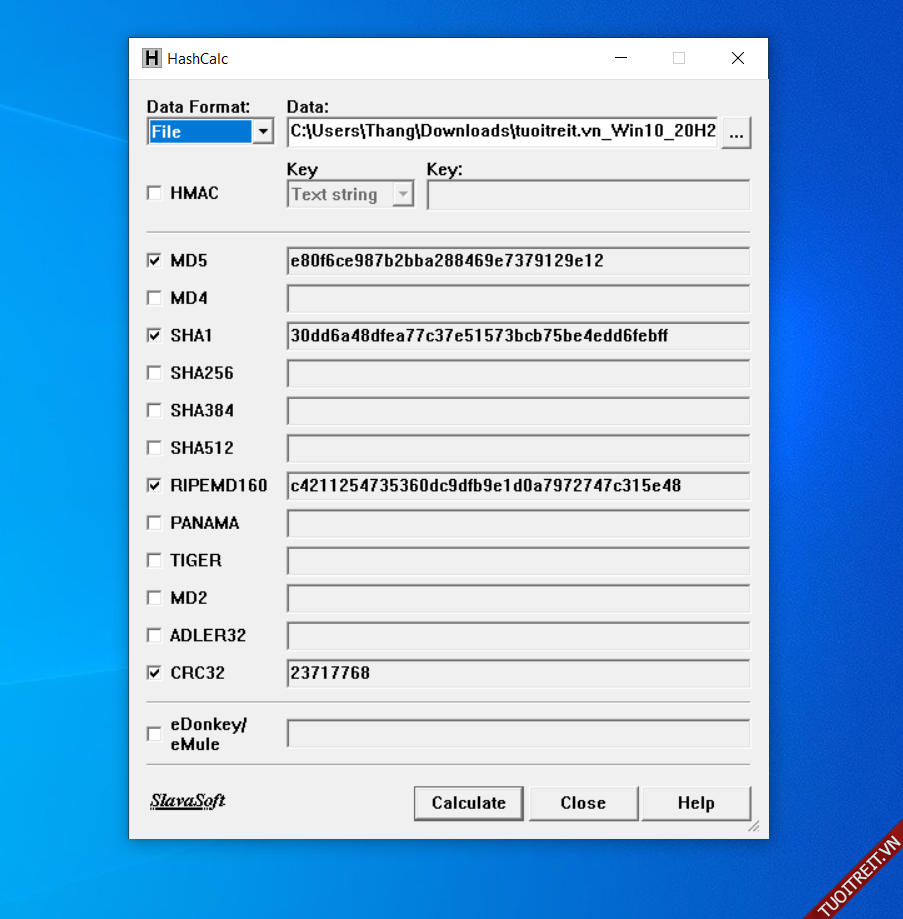Image resolution: width=903 pixels, height=919 pixels.
Task: Select the SHA1 hash result field
Action: click(517, 336)
